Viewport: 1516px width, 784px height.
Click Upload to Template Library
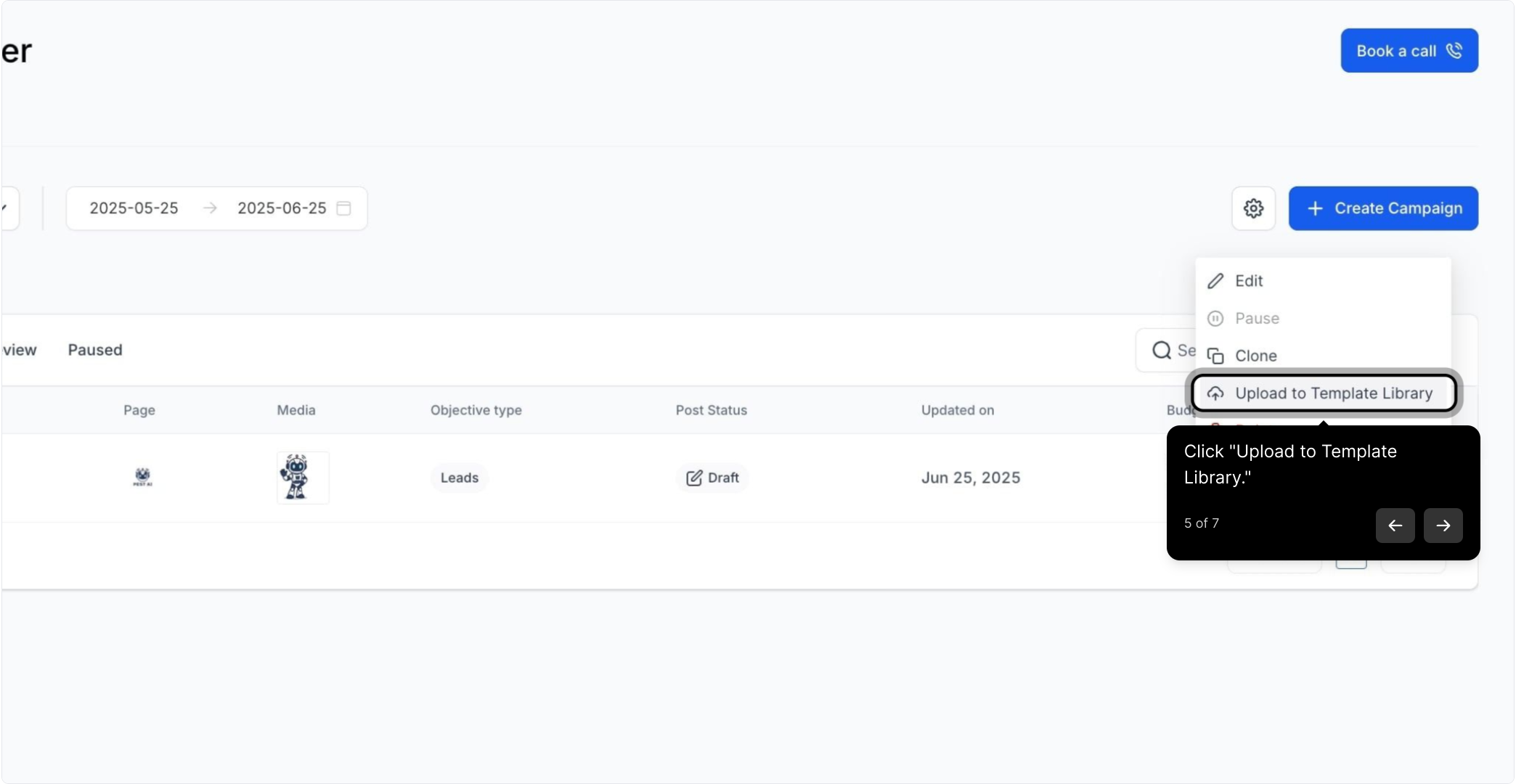click(1324, 393)
